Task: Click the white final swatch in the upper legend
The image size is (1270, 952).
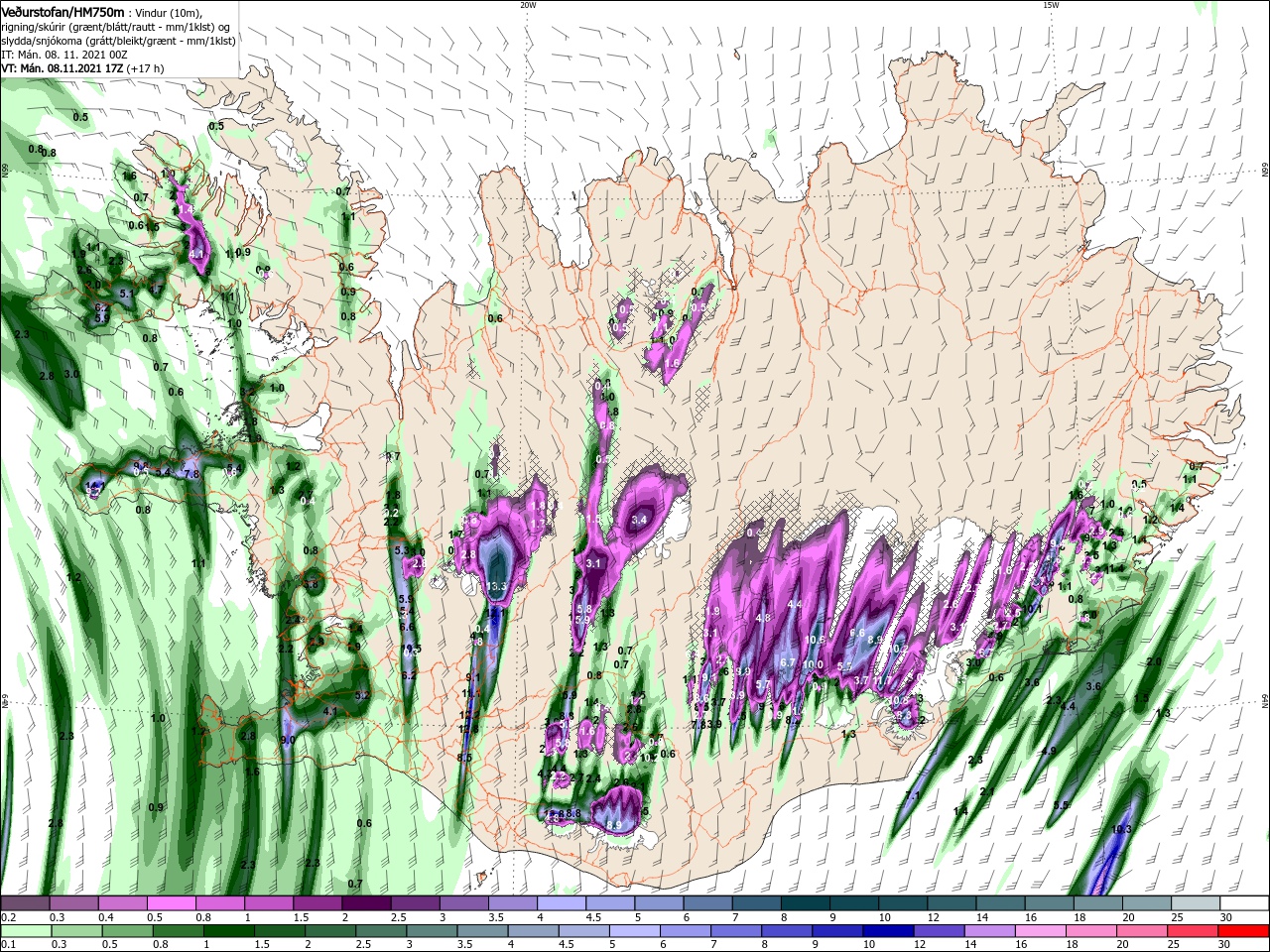Action: pyautogui.click(x=1245, y=903)
